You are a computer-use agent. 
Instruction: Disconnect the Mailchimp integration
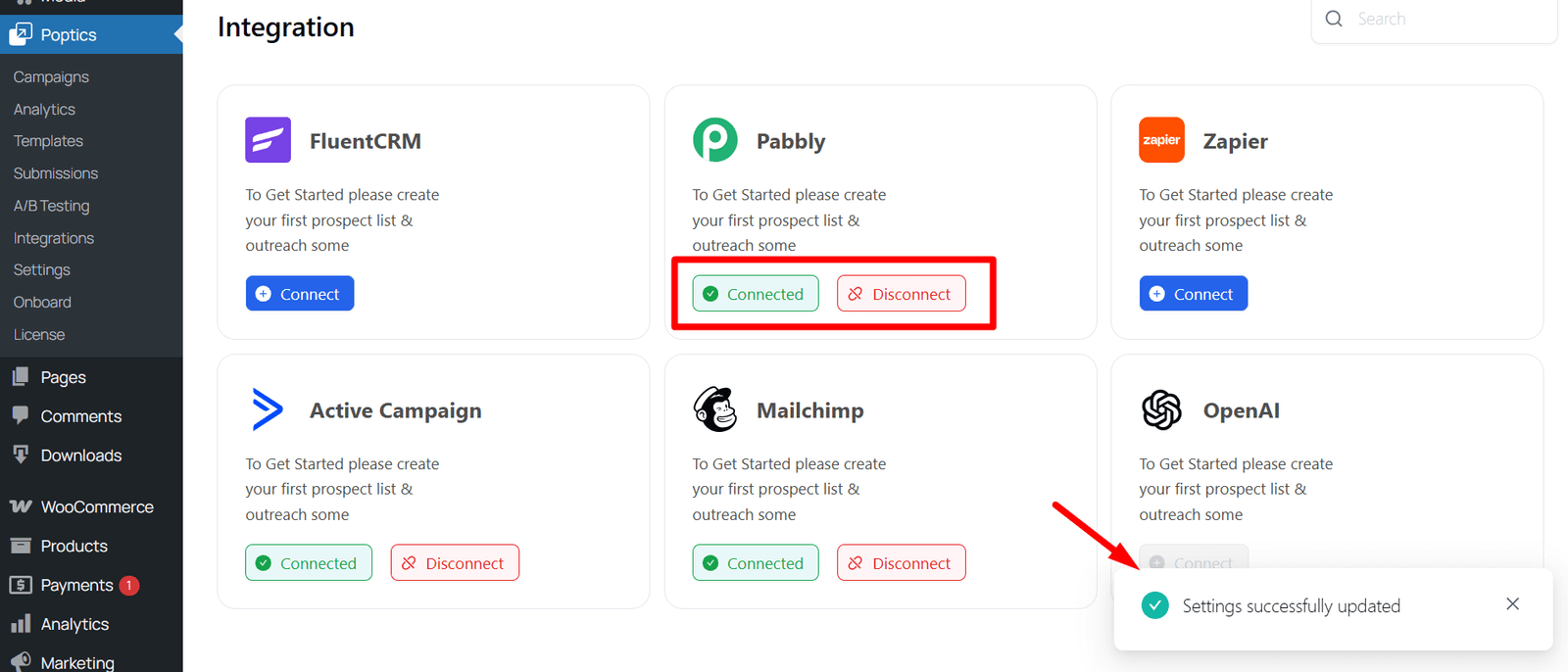pyautogui.click(x=901, y=563)
